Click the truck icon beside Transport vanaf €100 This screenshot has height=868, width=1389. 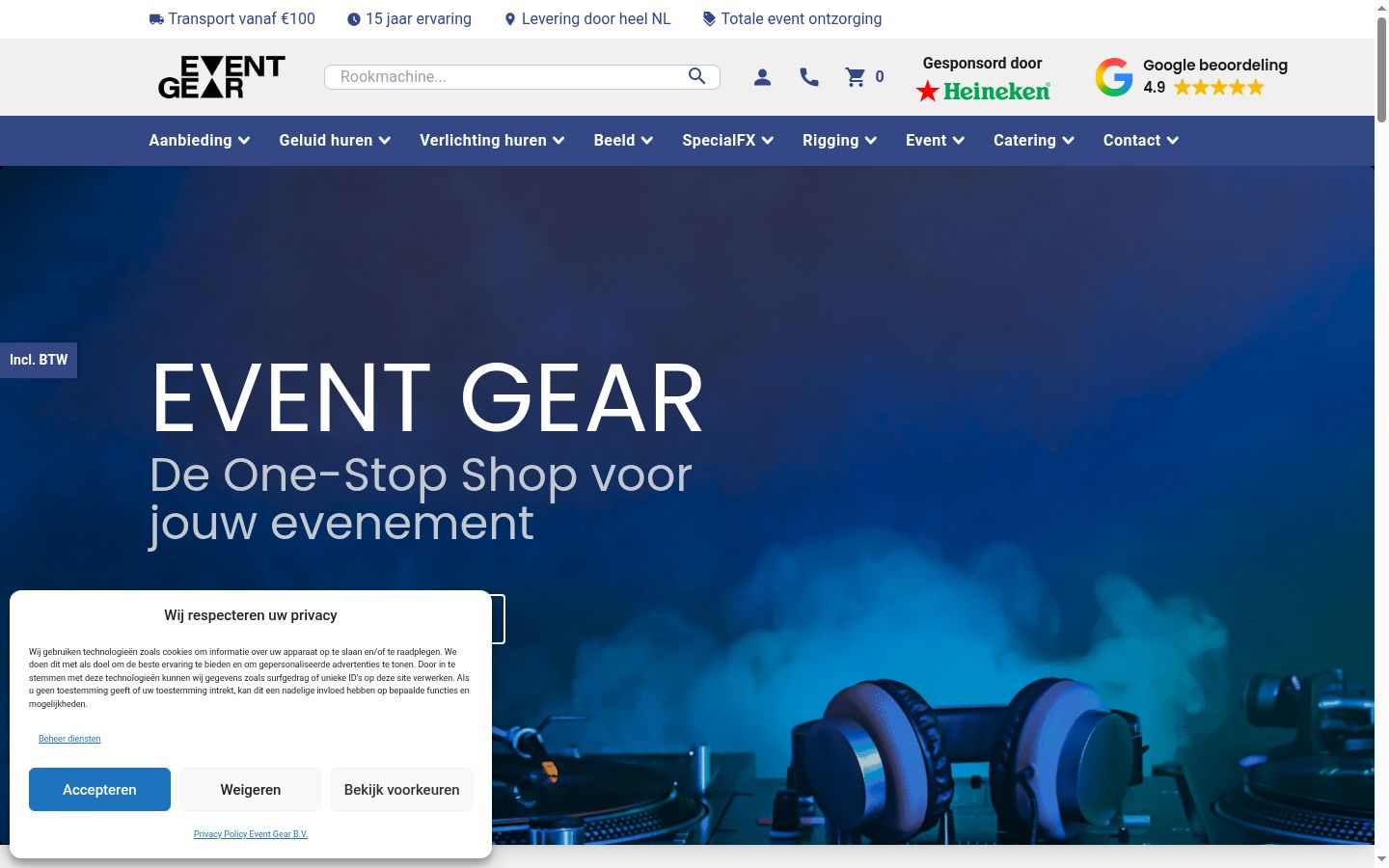[156, 19]
